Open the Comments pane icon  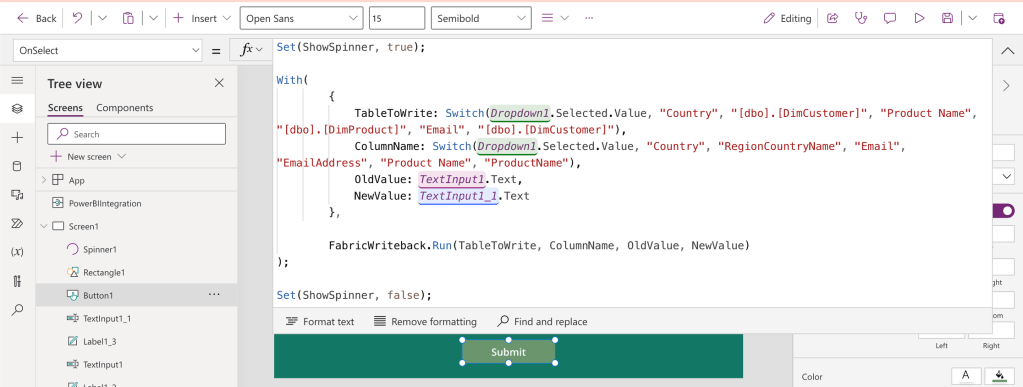pos(890,18)
